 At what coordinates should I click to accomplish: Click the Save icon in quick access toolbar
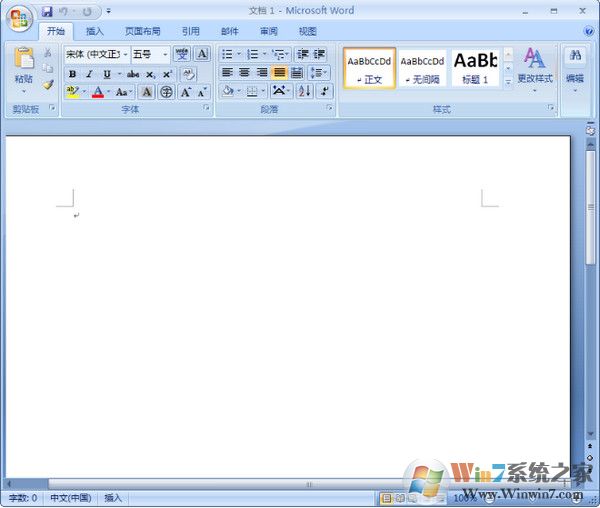(x=47, y=11)
